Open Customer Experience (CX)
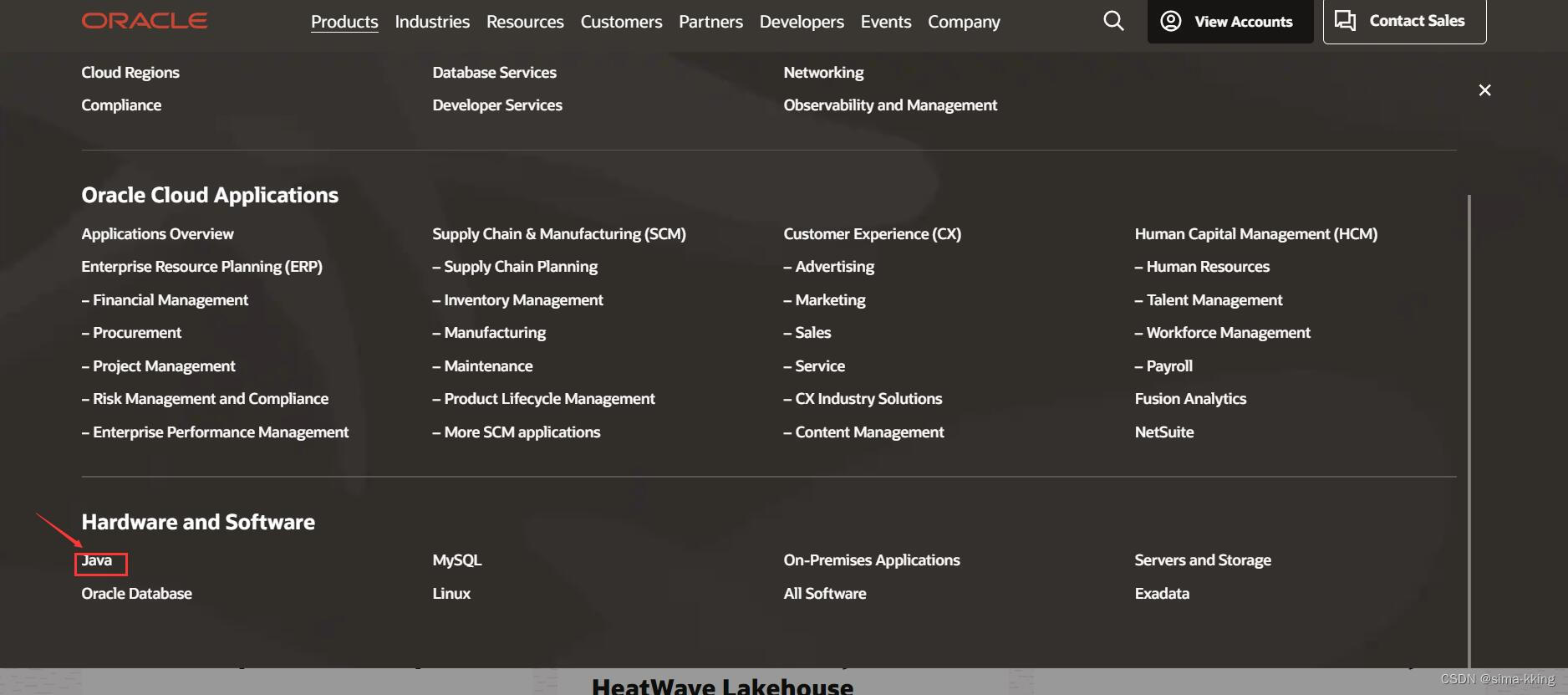Viewport: 1568px width, 695px height. 873,234
